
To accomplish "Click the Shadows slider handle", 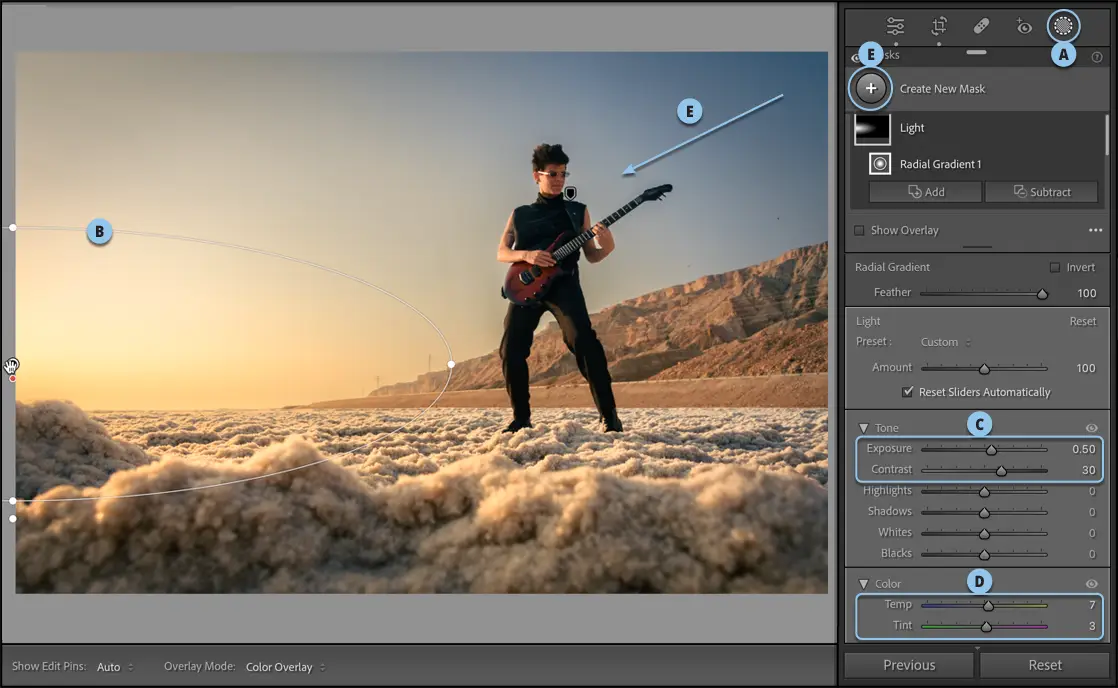I will click(984, 513).
